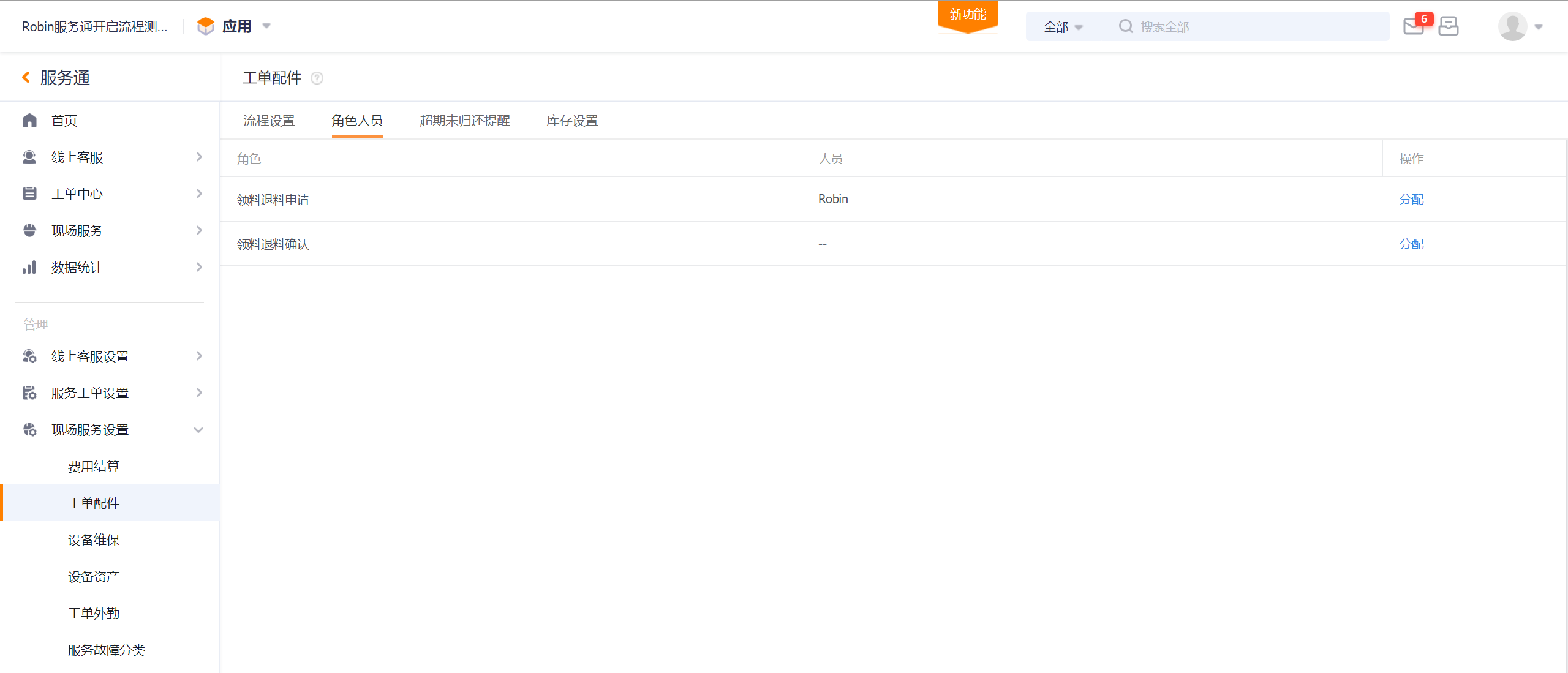Screen dimensions: 1568x673
Task: Click the 线上客服 headset icon
Action: 29,157
